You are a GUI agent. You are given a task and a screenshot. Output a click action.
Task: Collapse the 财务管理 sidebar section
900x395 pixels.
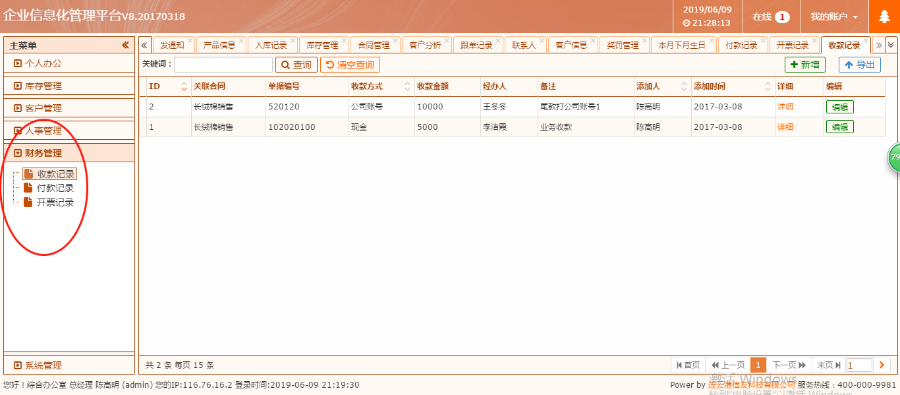pyautogui.click(x=69, y=153)
